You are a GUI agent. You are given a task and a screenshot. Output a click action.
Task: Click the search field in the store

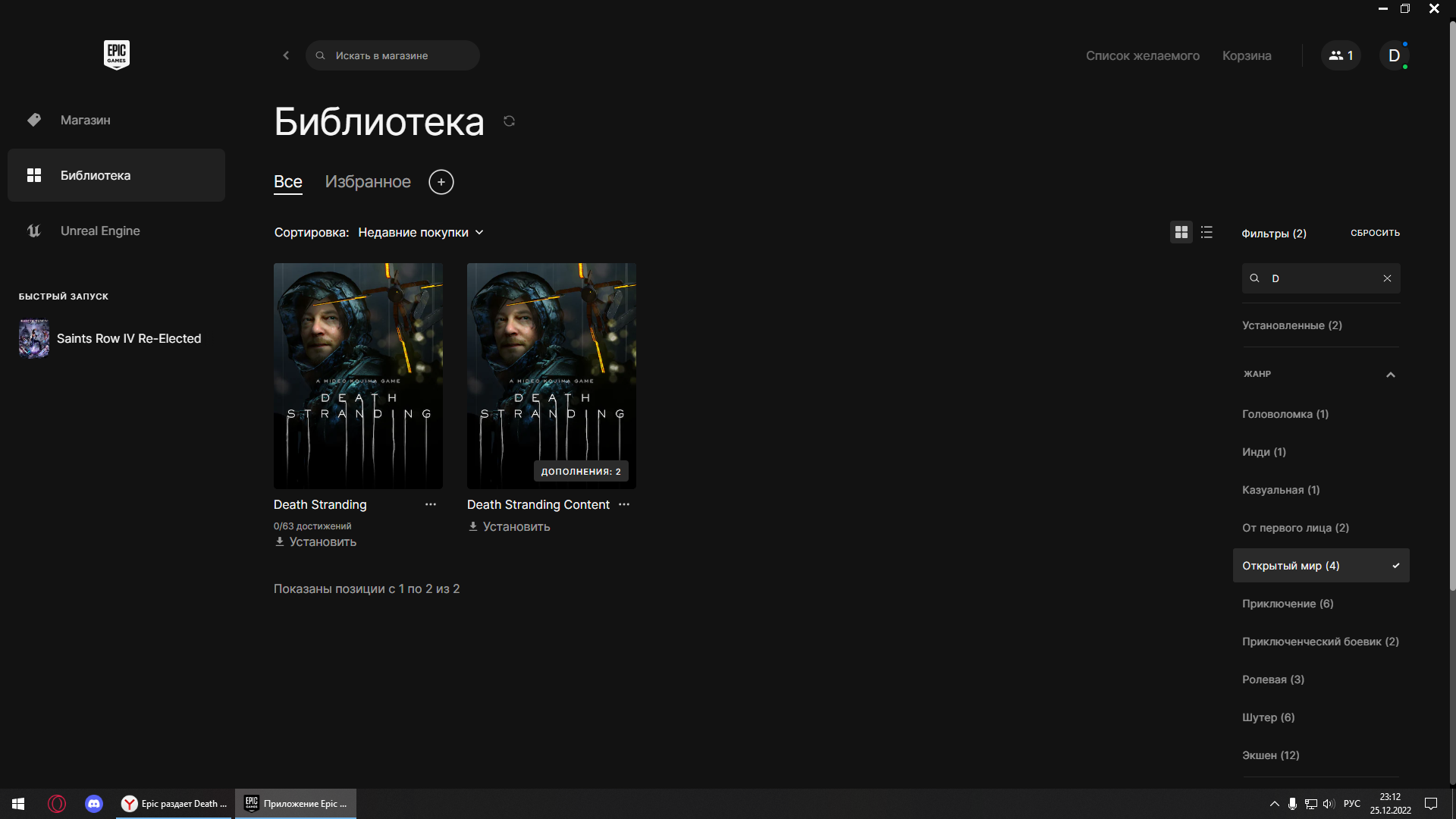click(x=392, y=55)
